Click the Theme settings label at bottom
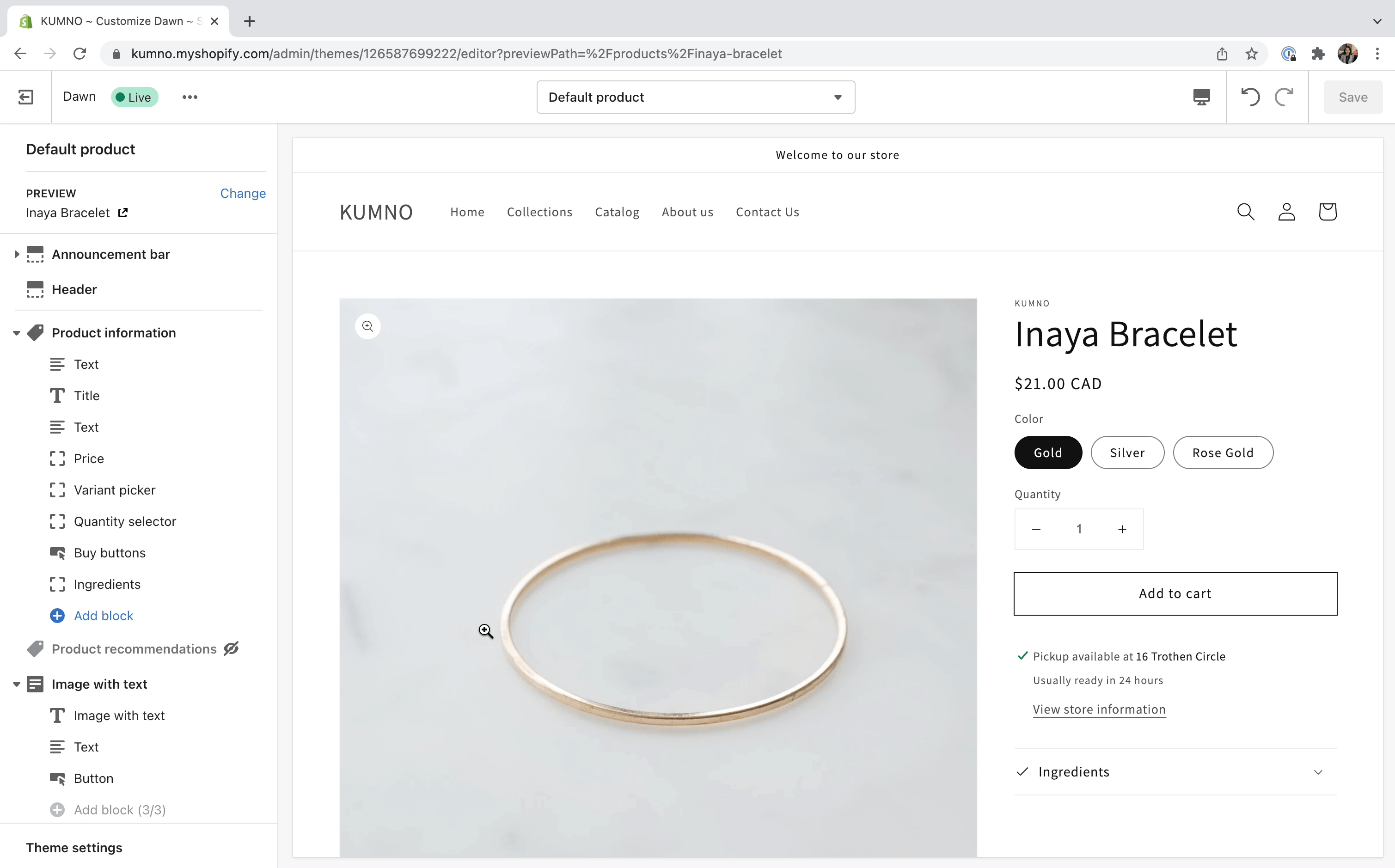This screenshot has width=1395, height=868. point(74,847)
